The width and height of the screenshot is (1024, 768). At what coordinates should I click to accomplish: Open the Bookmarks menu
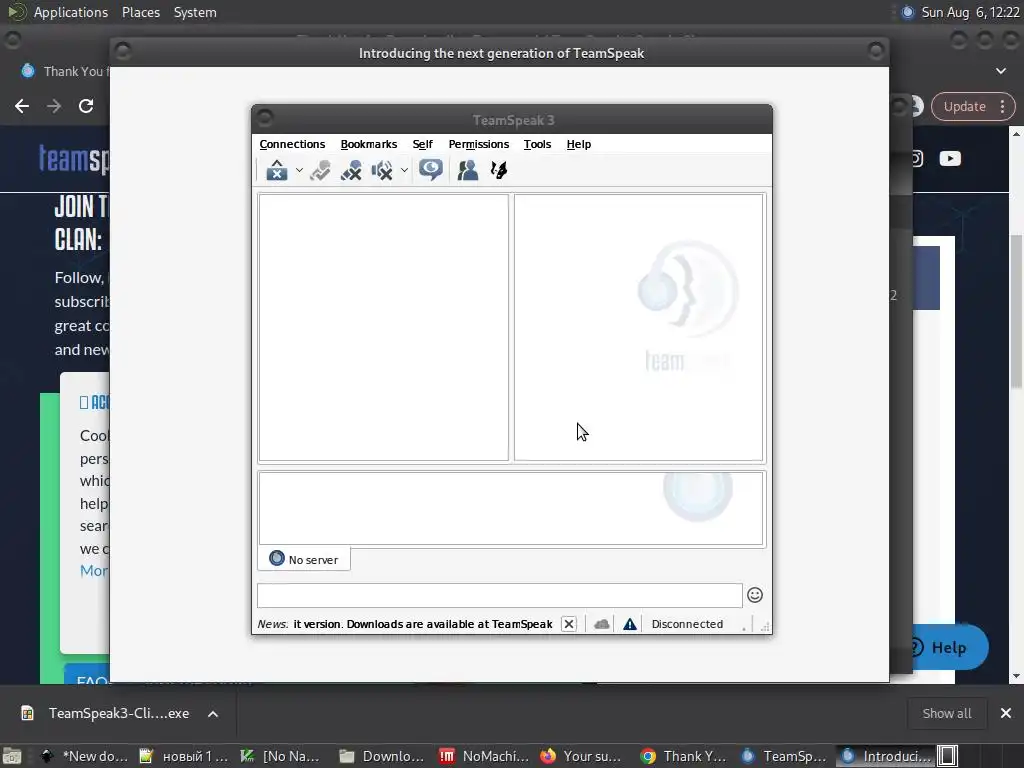(368, 144)
